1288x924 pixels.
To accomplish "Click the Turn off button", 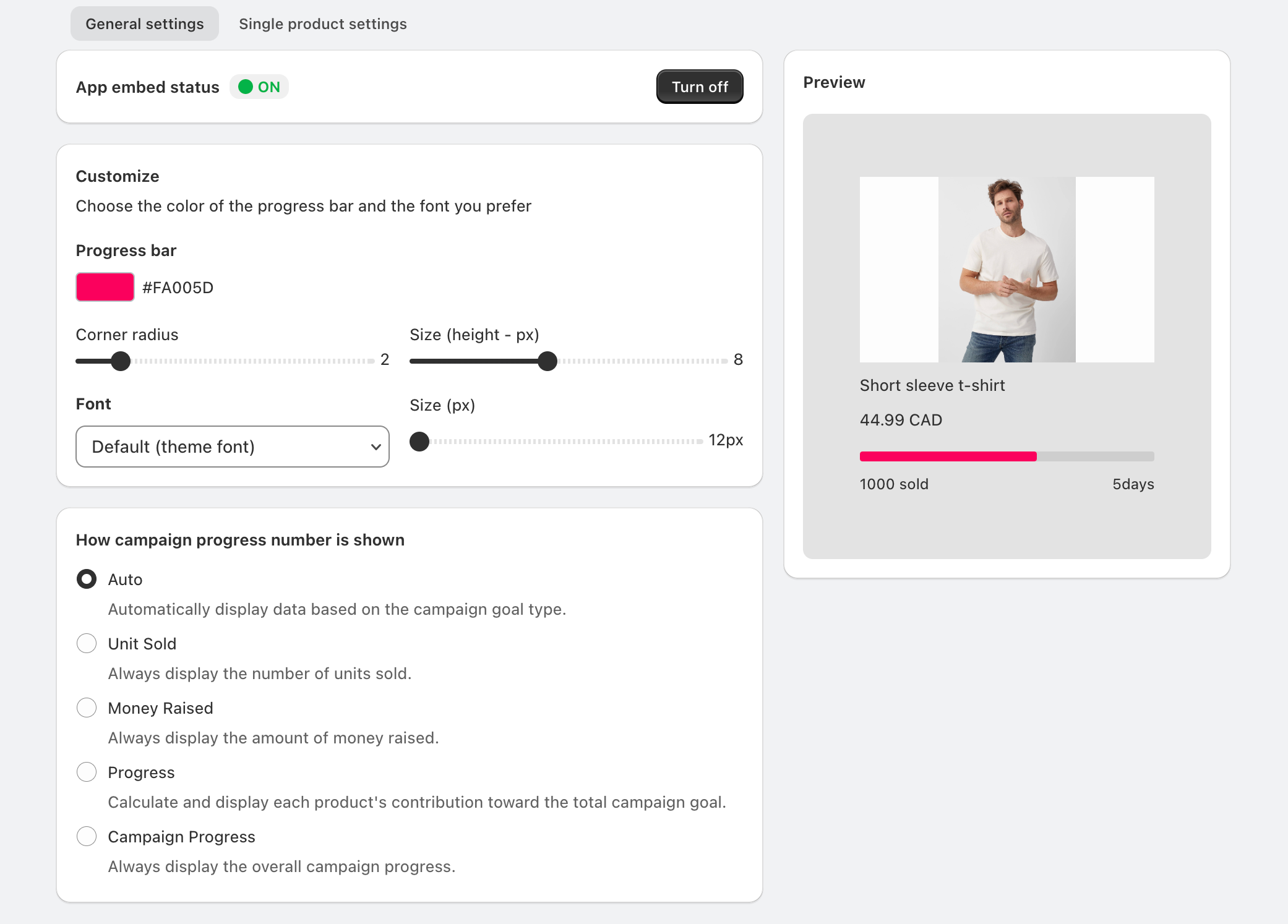I will [x=699, y=87].
